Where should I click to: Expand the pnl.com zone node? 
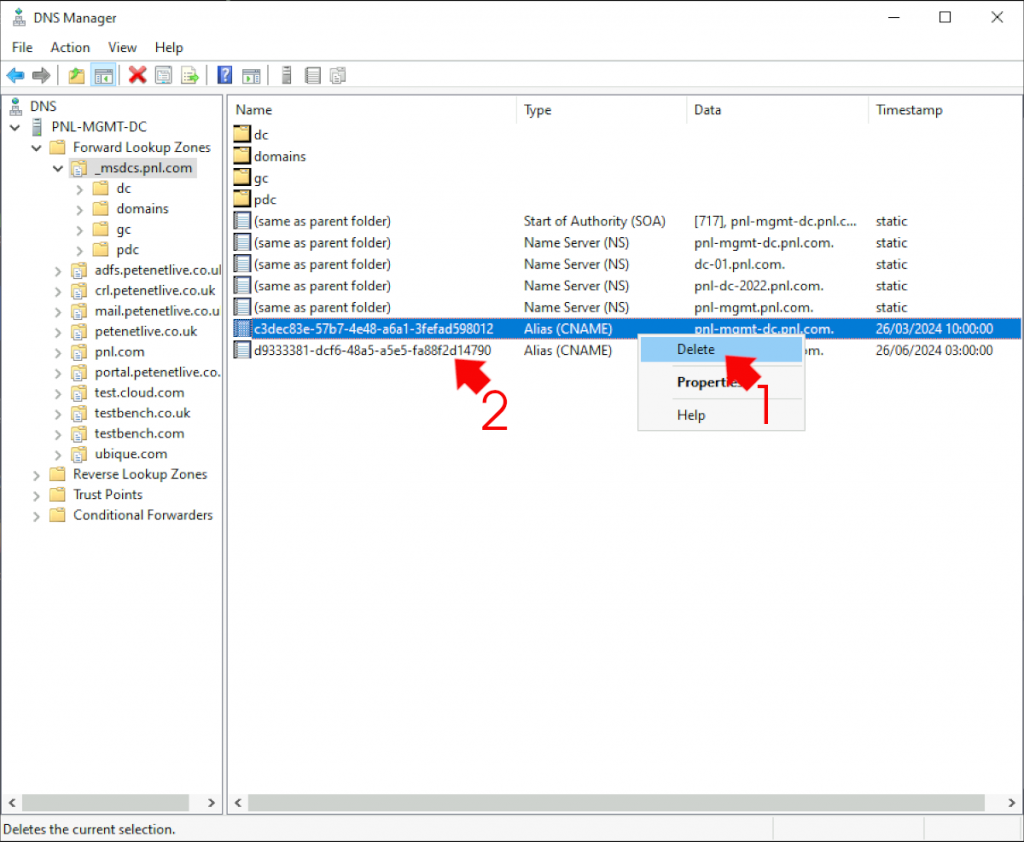tap(59, 352)
